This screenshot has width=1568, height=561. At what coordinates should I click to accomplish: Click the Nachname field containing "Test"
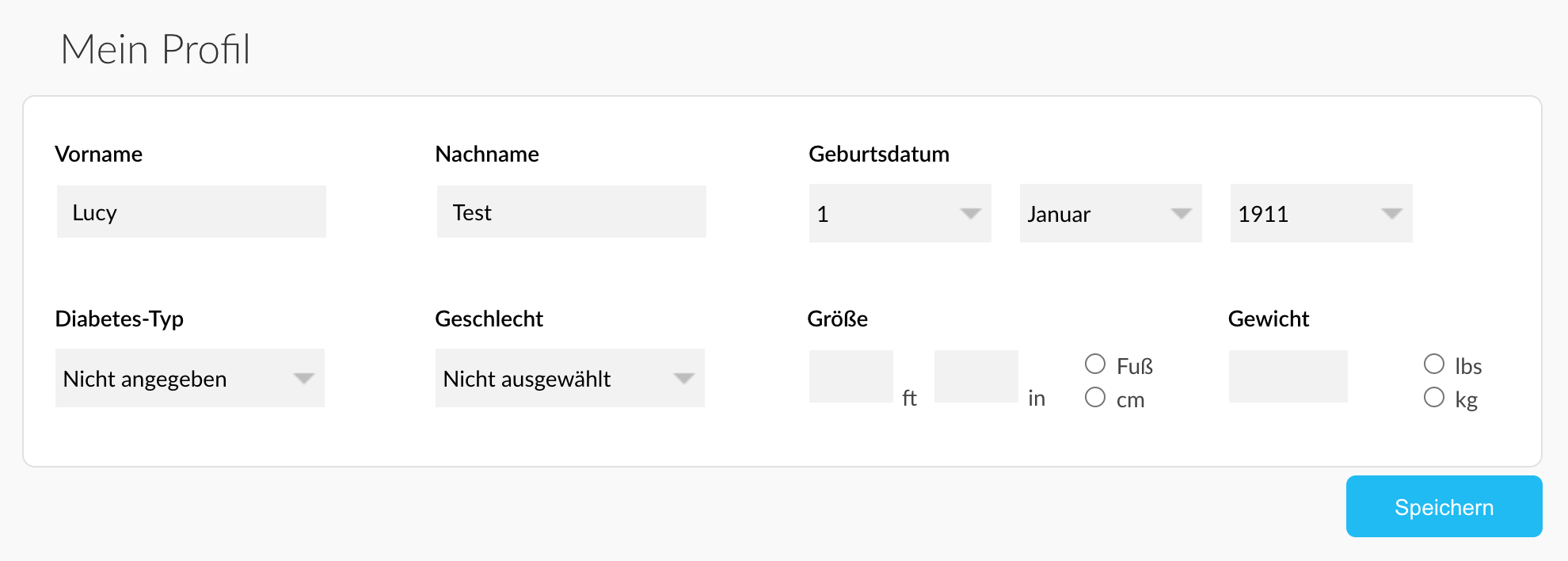point(570,212)
